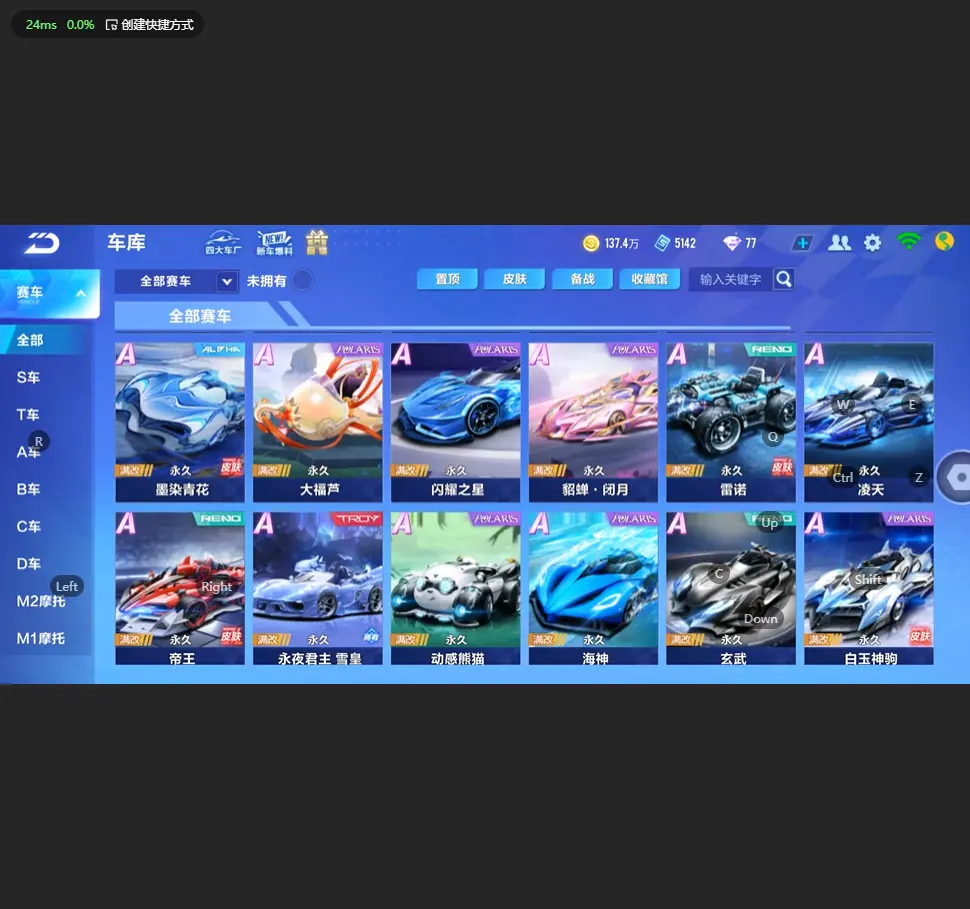Select the 永夜君主 雪皇 car card

pyautogui.click(x=318, y=589)
